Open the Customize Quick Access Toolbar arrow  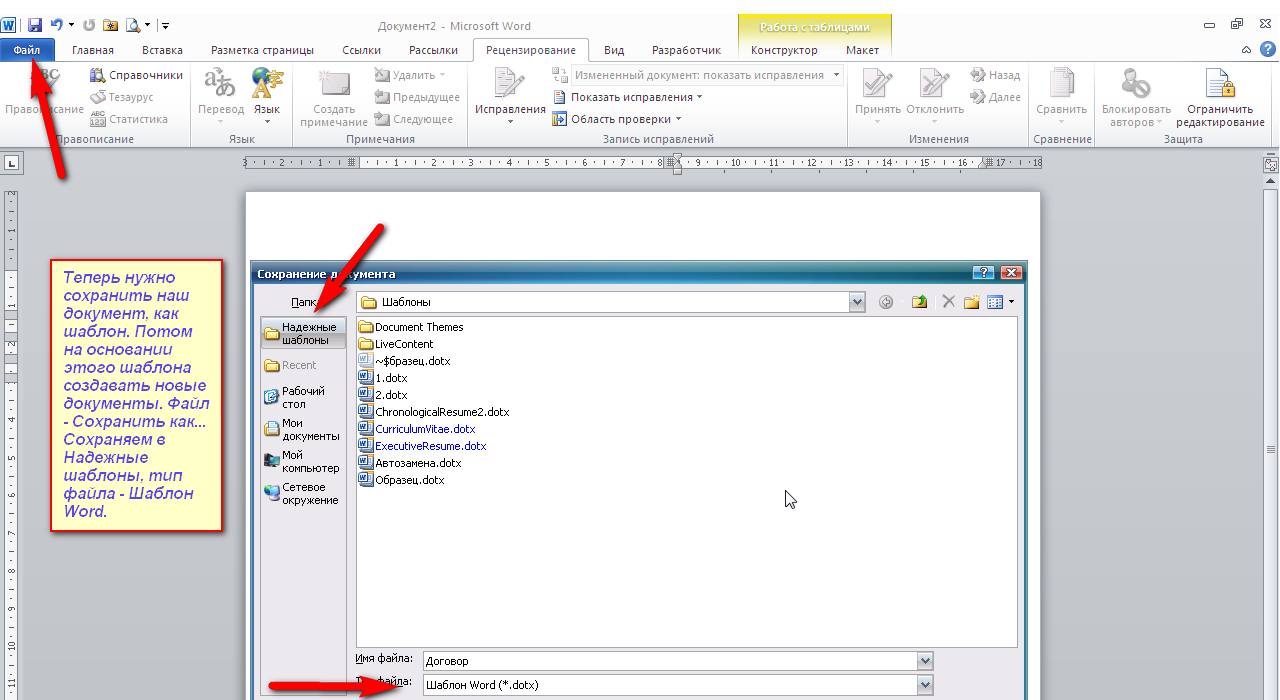tap(165, 25)
